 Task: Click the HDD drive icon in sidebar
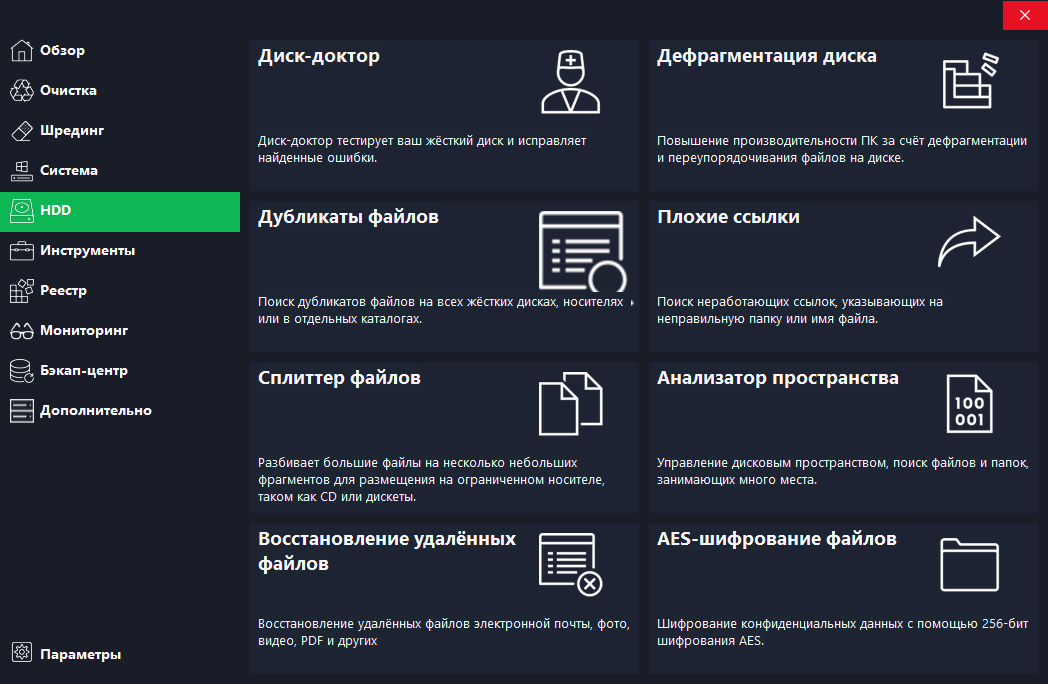[21, 211]
